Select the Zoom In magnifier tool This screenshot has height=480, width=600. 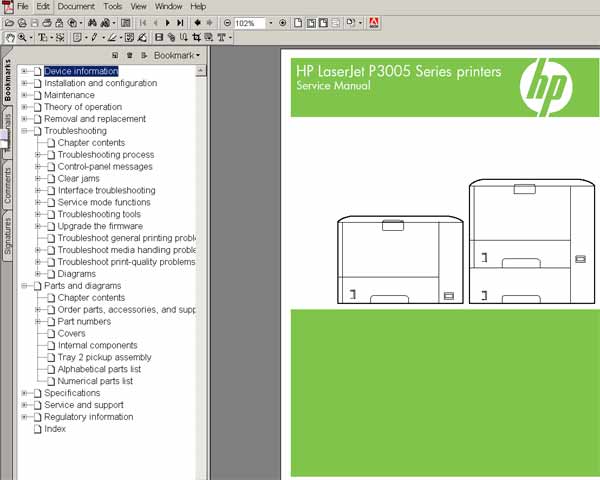click(22, 38)
